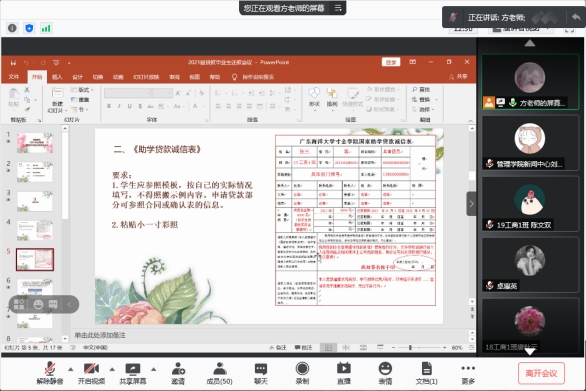Expand share options arrow beside 共享屏幕

(154, 369)
